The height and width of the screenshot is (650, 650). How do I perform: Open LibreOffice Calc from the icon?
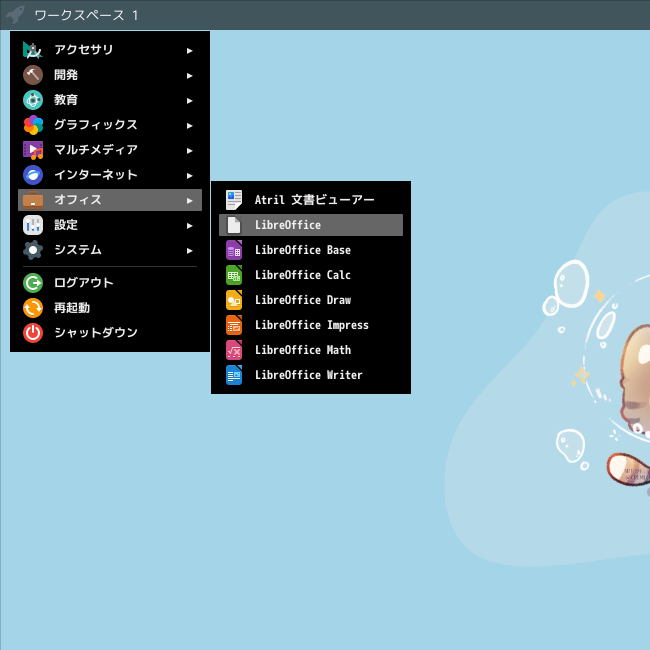tap(234, 275)
